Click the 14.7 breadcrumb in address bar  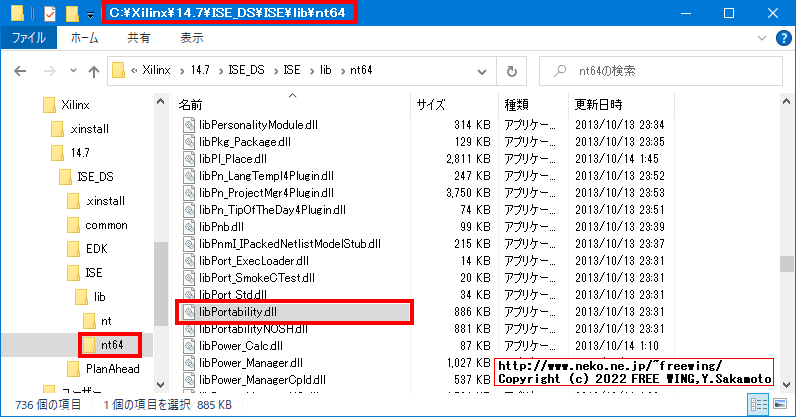pos(200,70)
